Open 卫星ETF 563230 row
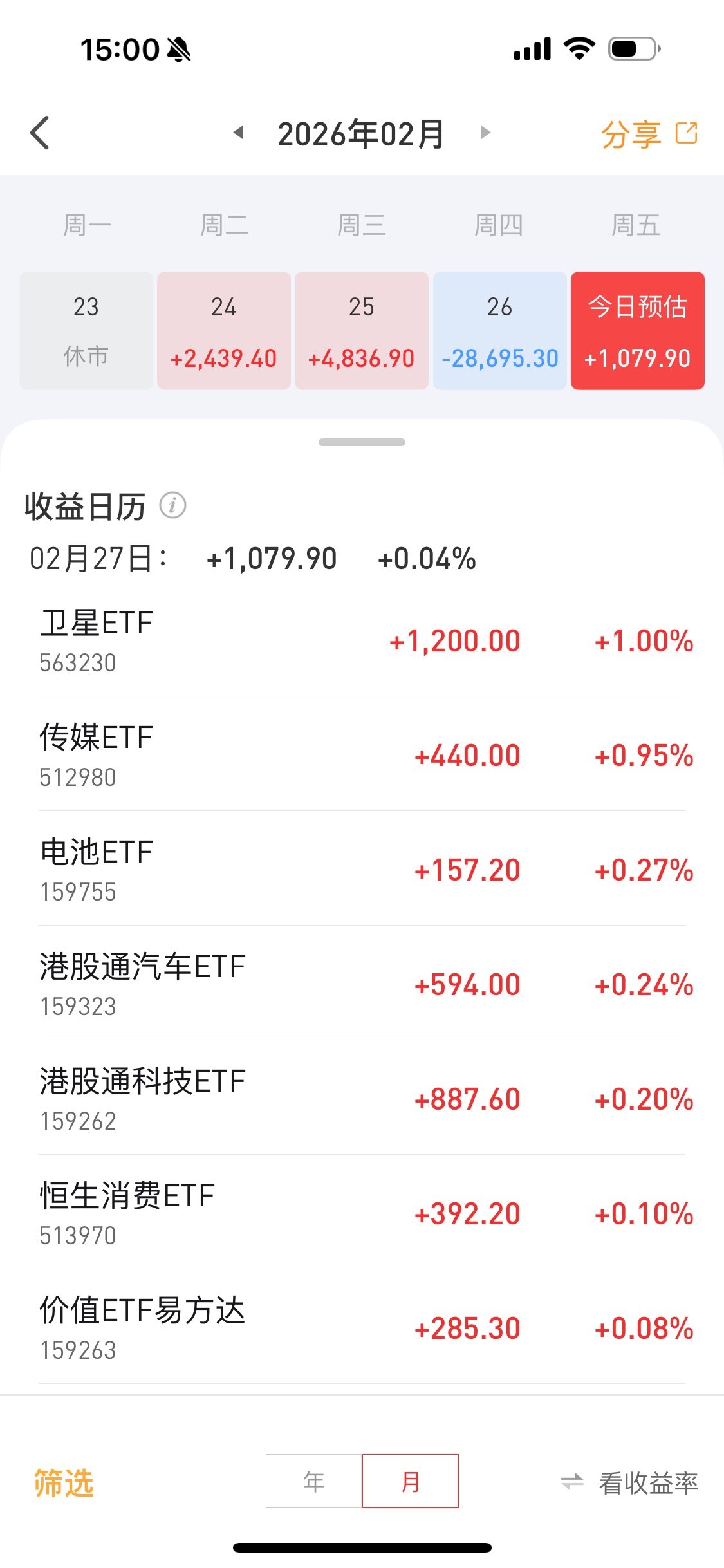 click(362, 640)
